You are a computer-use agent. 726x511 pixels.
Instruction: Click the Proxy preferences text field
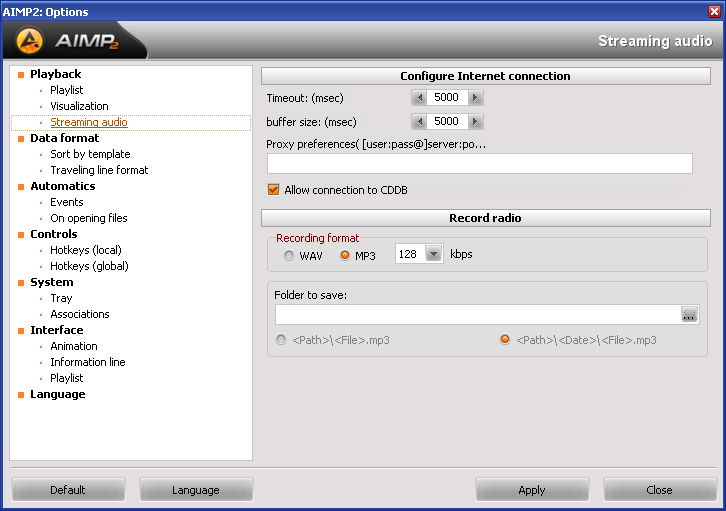pyautogui.click(x=480, y=164)
